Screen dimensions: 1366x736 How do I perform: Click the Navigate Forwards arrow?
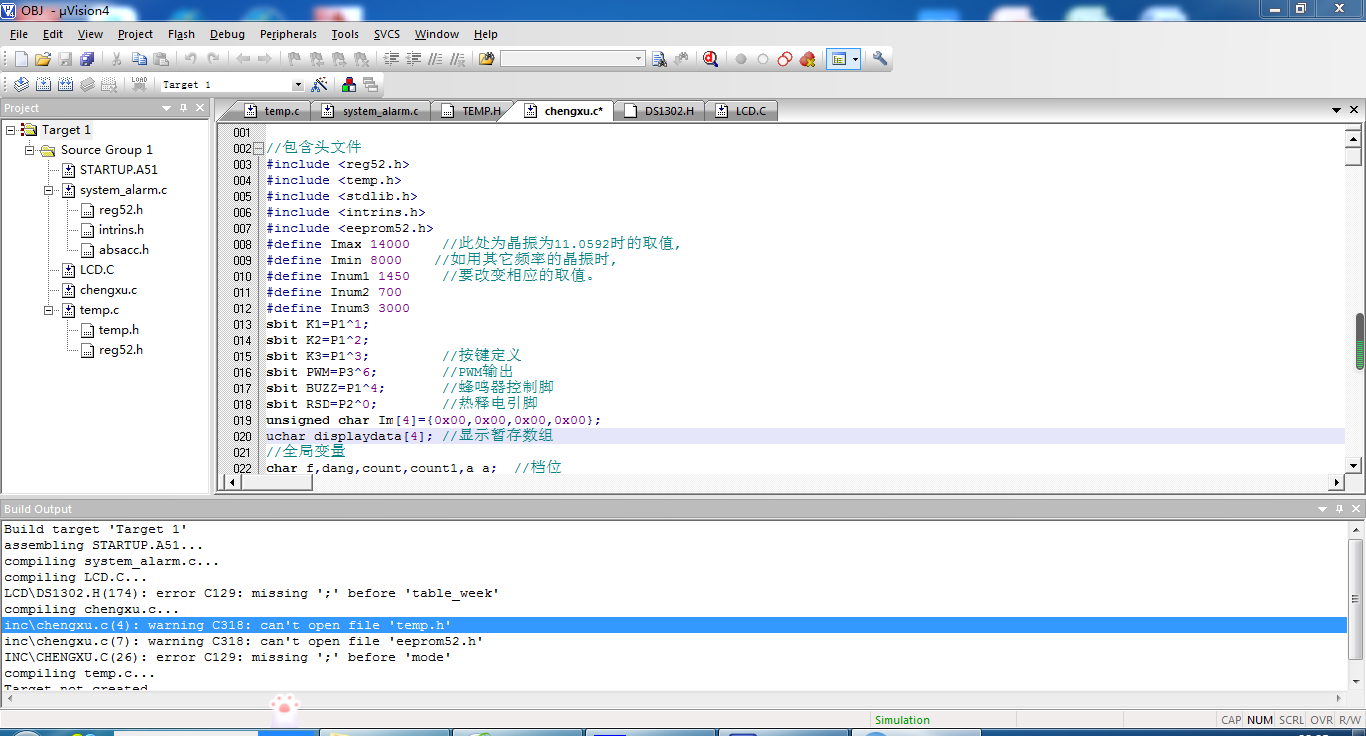(264, 59)
